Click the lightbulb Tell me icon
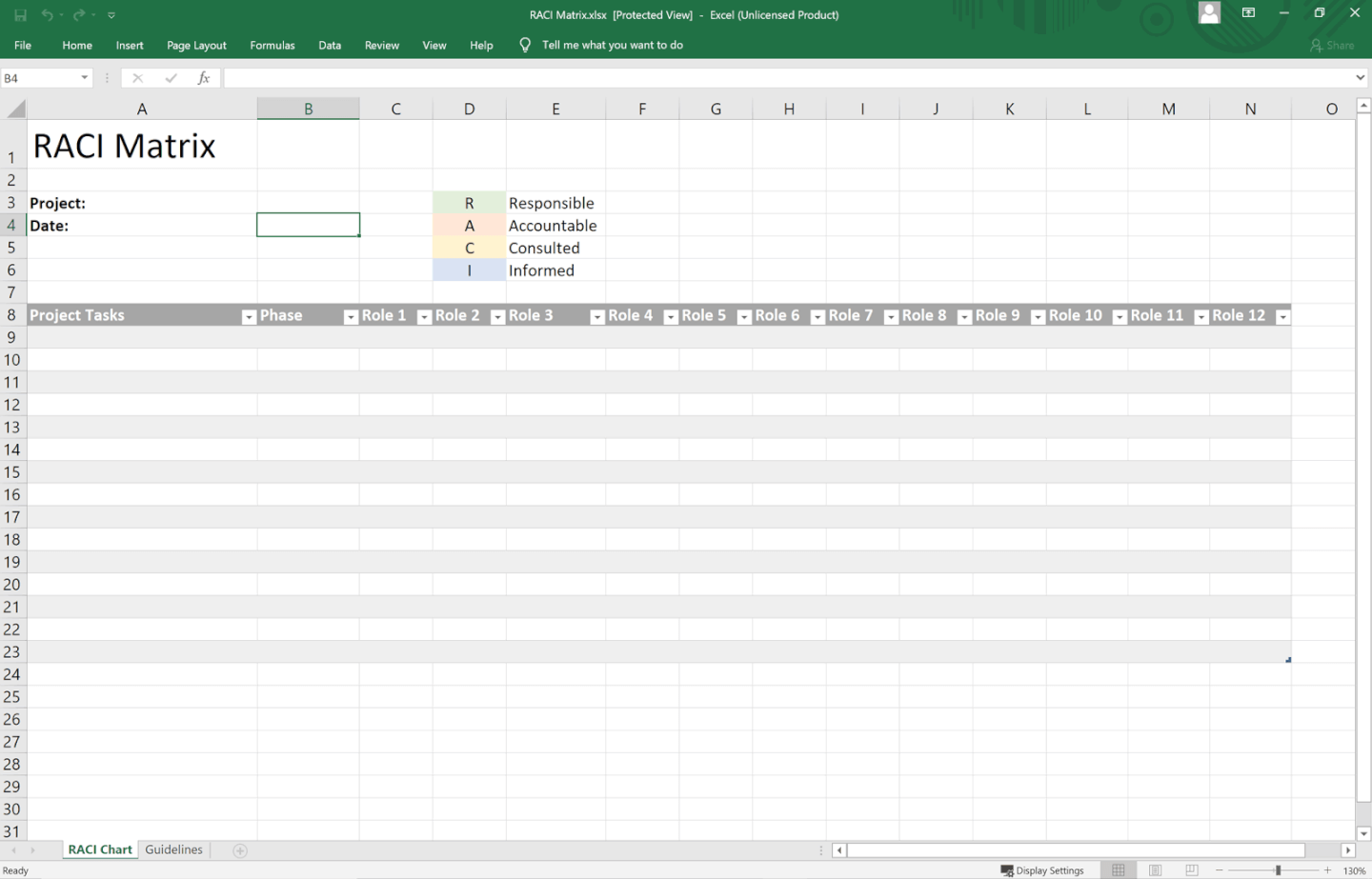Image resolution: width=1372 pixels, height=879 pixels. point(525,45)
